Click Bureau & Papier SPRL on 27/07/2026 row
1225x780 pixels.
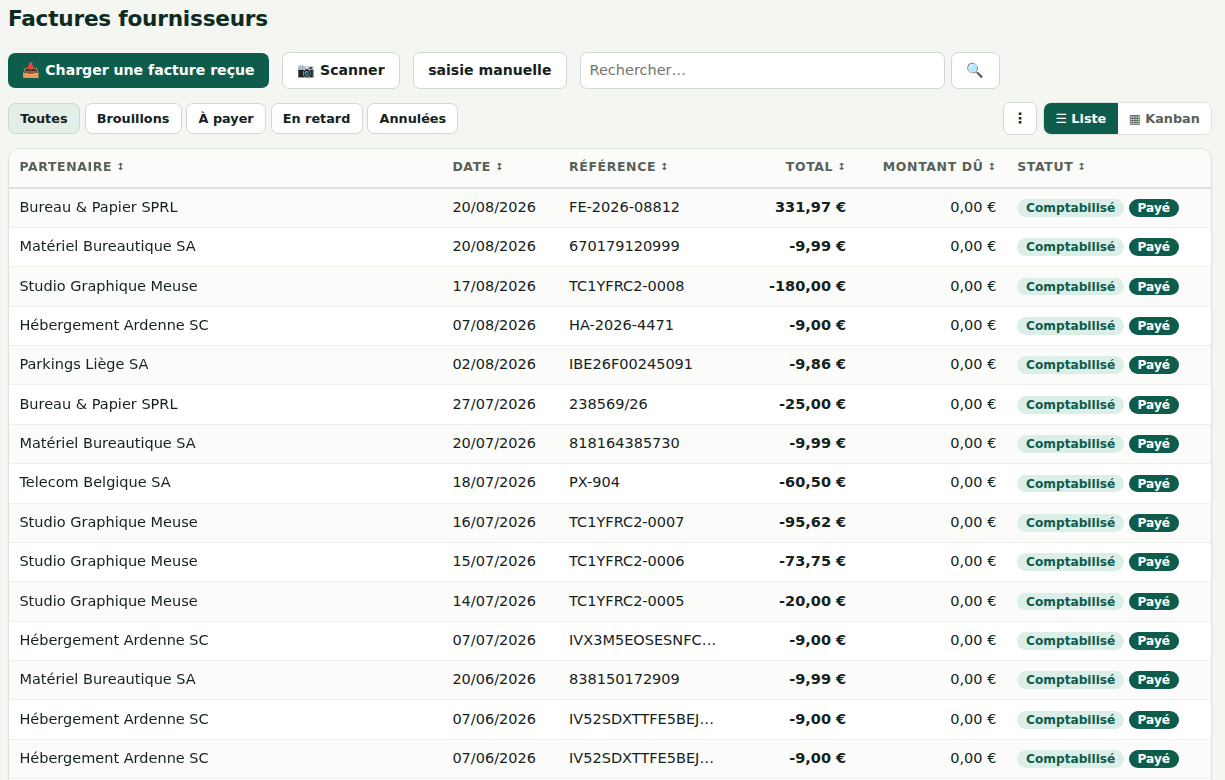point(99,404)
